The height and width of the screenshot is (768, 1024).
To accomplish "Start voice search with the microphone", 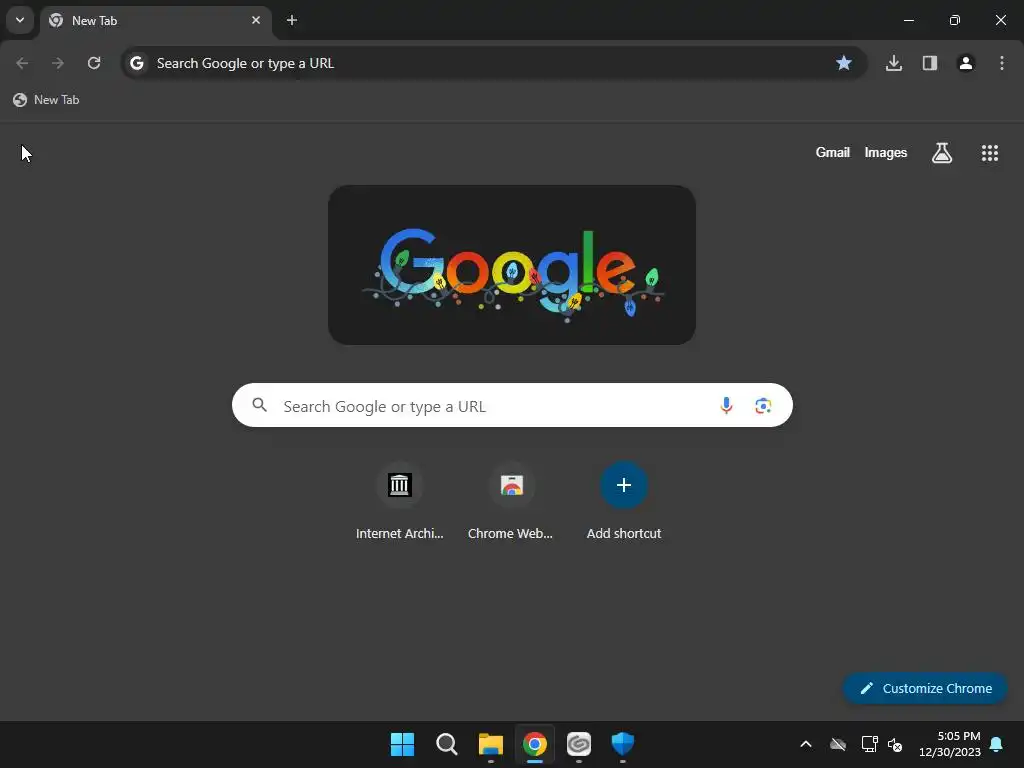I will pos(726,406).
